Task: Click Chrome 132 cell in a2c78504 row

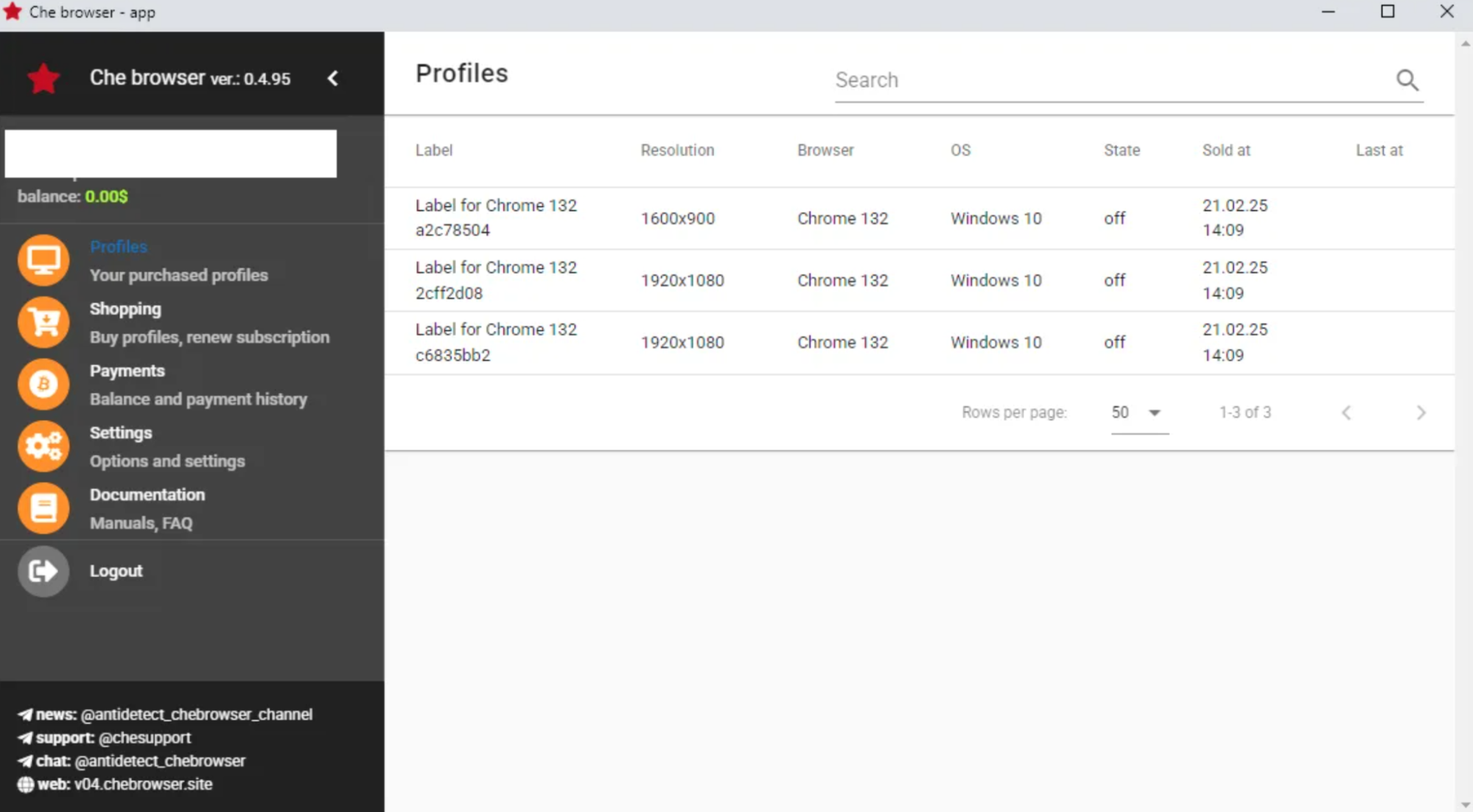Action: coord(842,219)
